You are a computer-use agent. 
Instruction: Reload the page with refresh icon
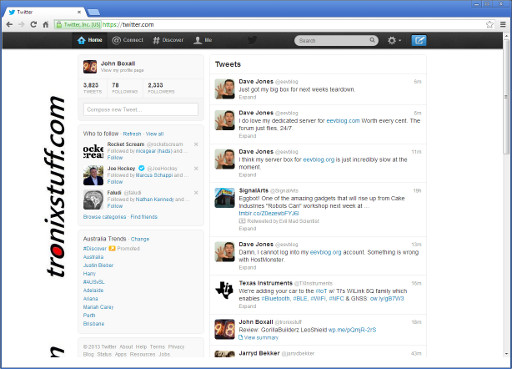[x=33, y=25]
